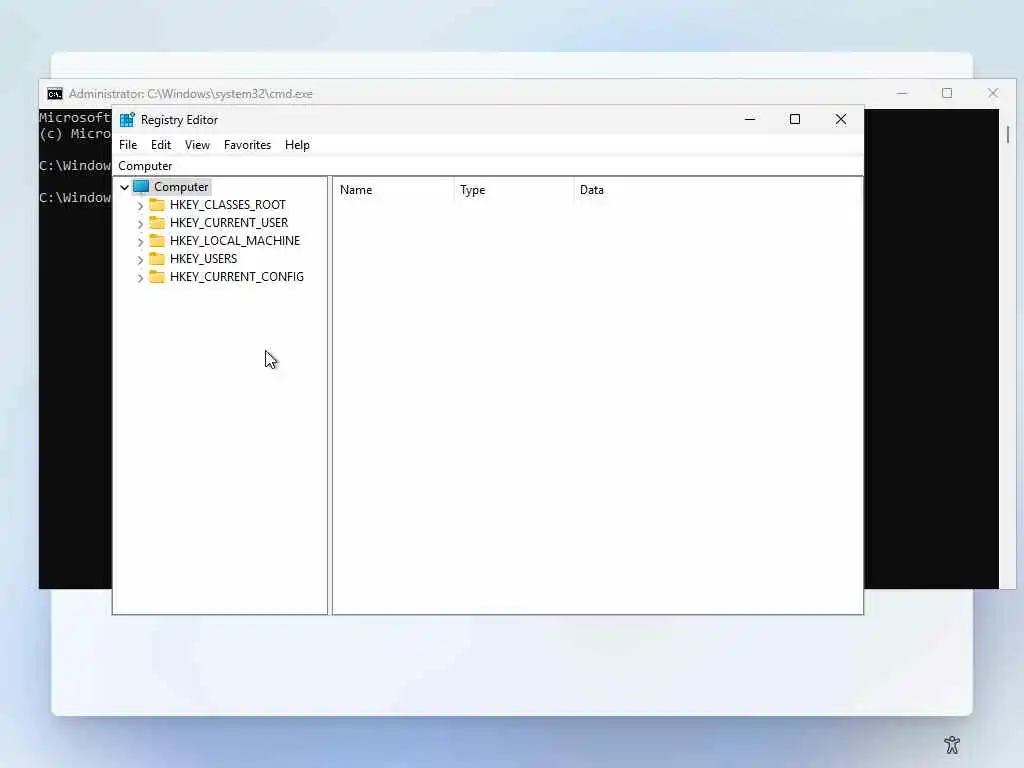Click the address bar showing Computer

point(488,166)
